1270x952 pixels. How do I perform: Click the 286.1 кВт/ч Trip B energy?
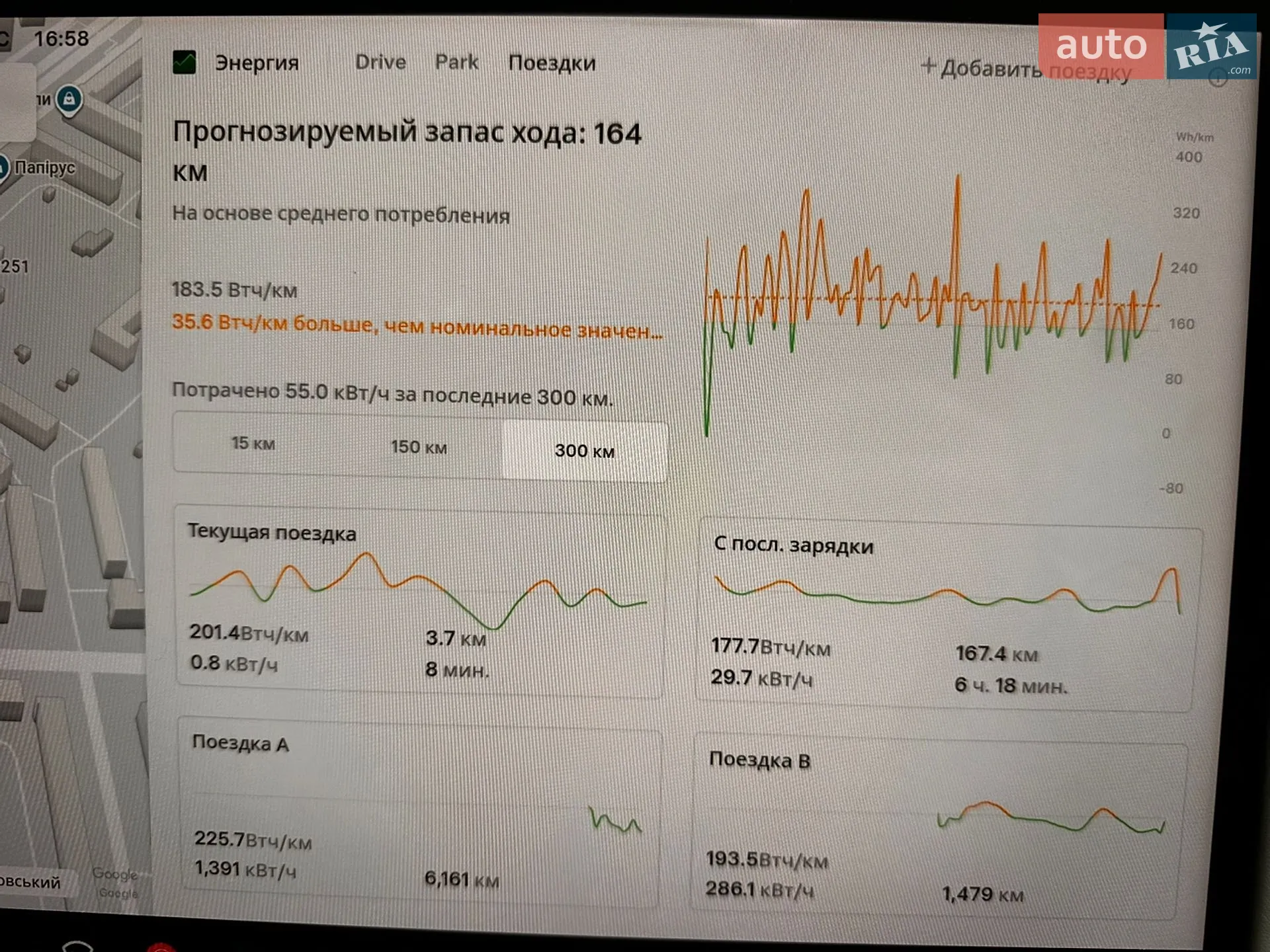pos(759,889)
